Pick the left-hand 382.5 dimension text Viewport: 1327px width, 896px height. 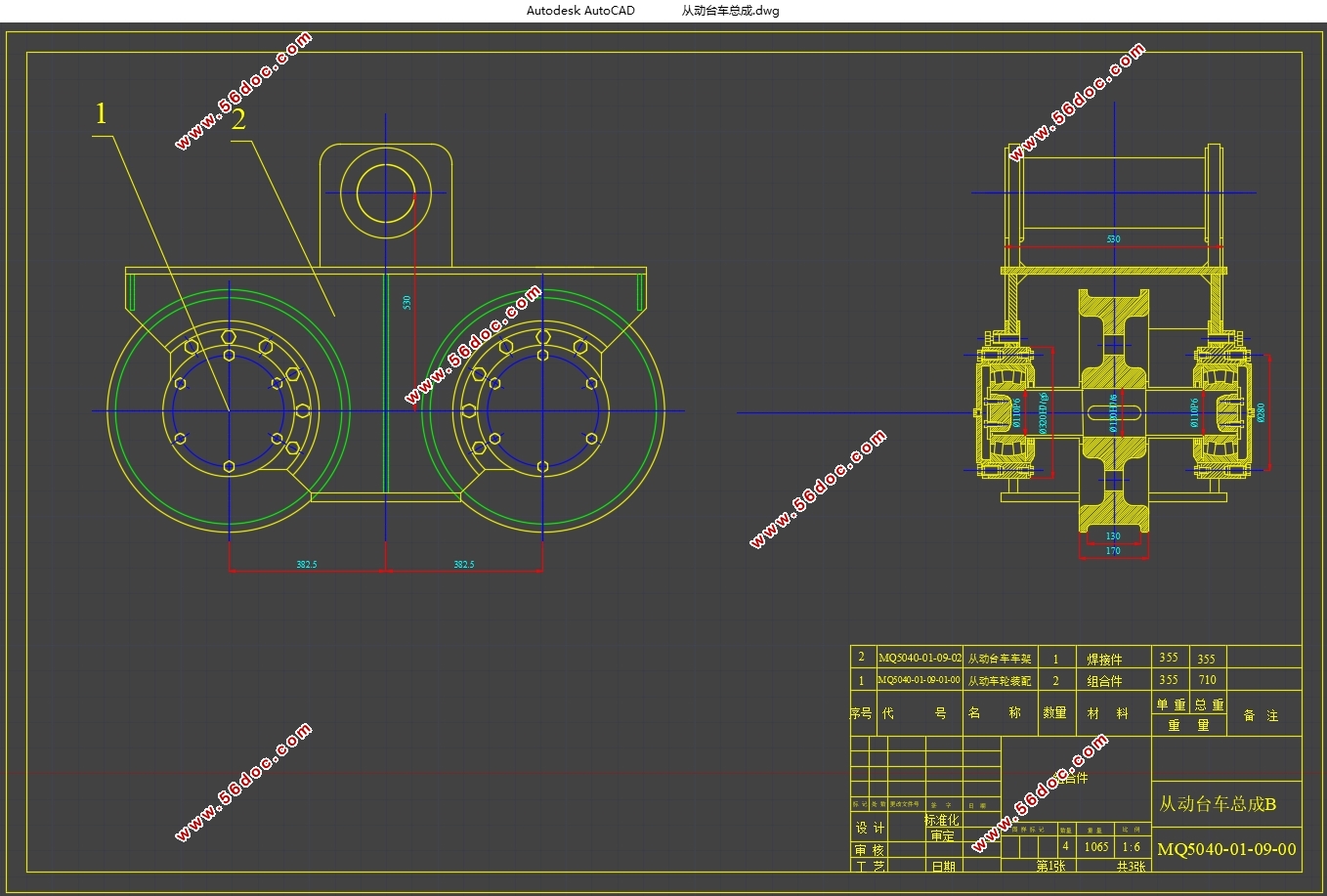307,565
